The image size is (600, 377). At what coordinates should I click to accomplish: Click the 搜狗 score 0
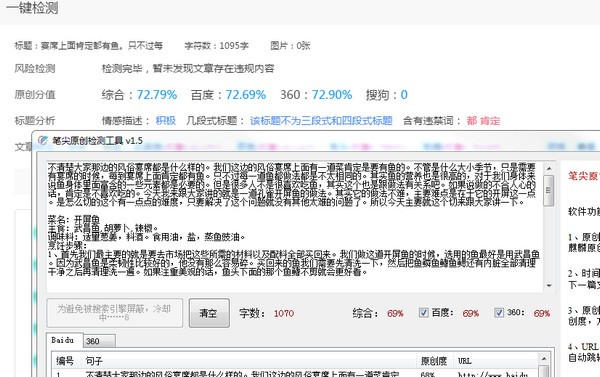point(404,95)
